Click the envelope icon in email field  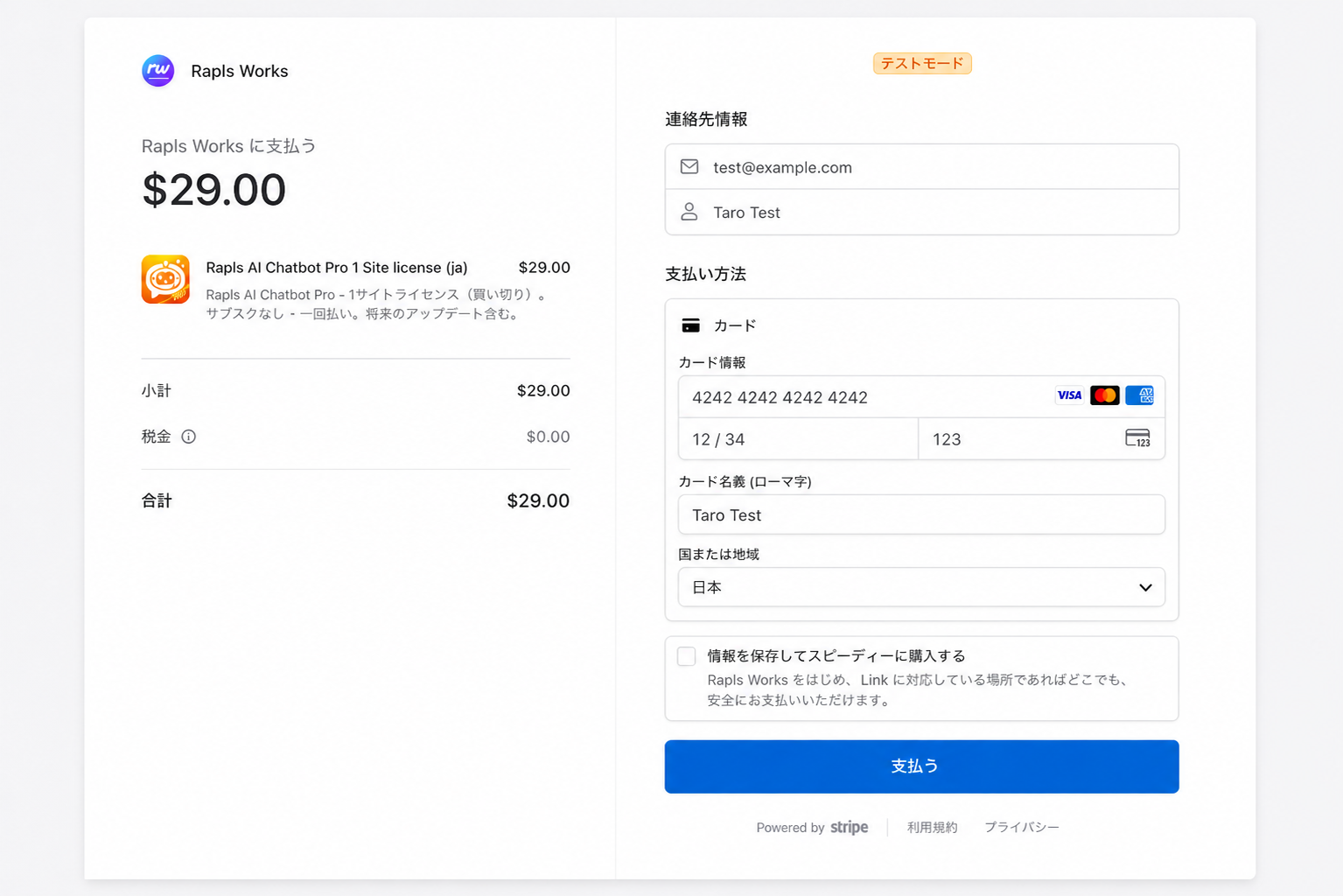[x=689, y=166]
